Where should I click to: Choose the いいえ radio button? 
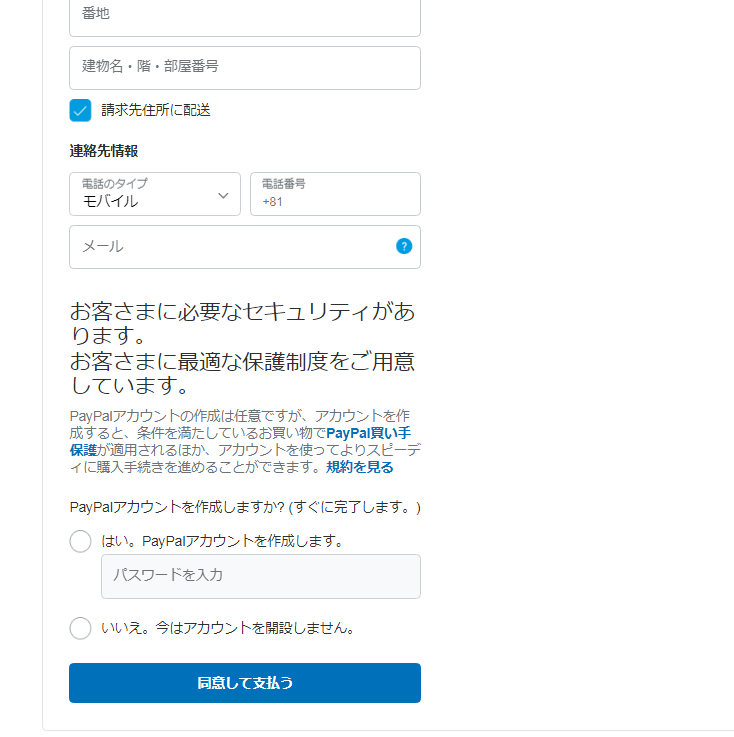[x=80, y=628]
